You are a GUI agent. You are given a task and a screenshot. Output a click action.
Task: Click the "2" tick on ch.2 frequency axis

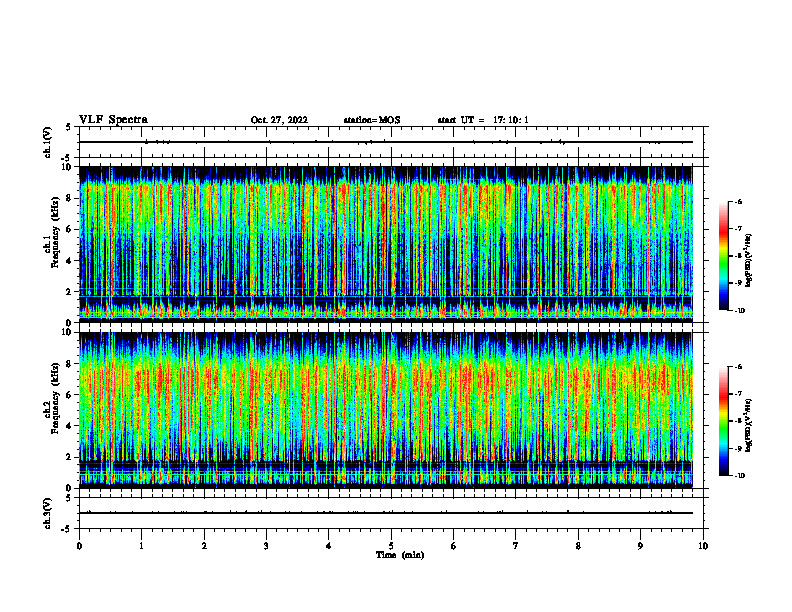tap(69, 457)
